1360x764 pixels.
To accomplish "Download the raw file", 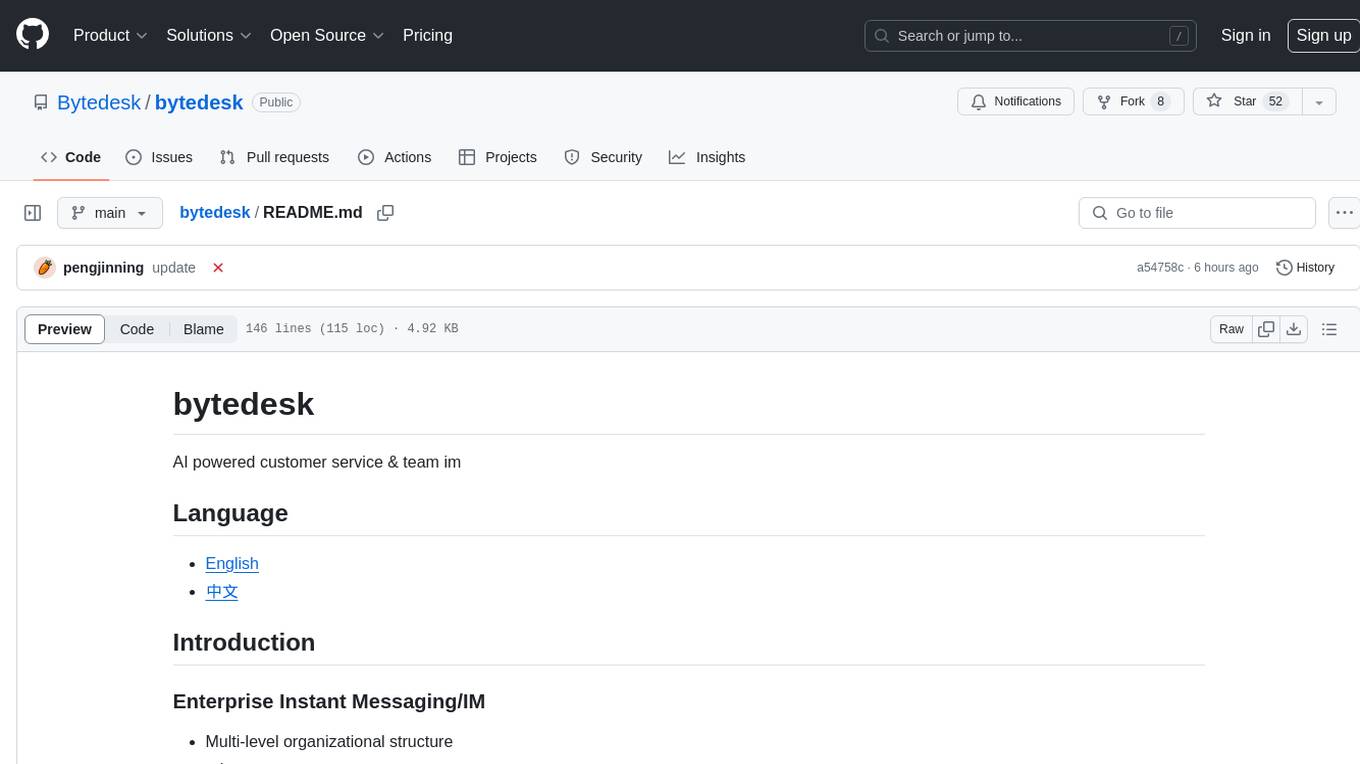I will (1294, 329).
